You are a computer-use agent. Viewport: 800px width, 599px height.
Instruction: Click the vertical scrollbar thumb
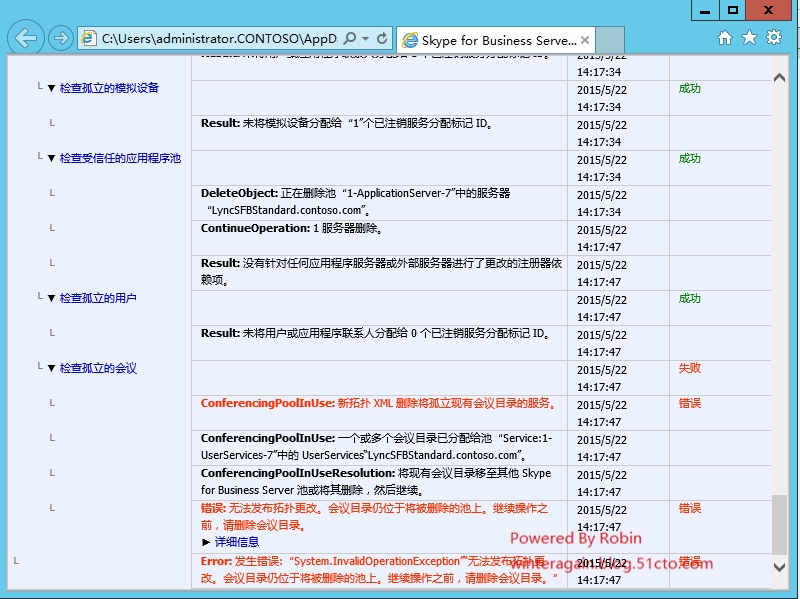click(x=779, y=525)
